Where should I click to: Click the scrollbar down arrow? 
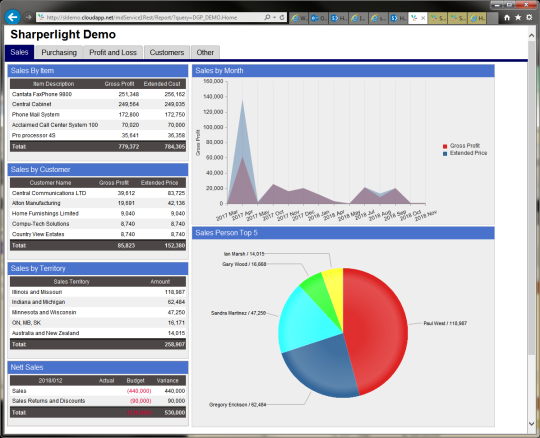(532, 424)
